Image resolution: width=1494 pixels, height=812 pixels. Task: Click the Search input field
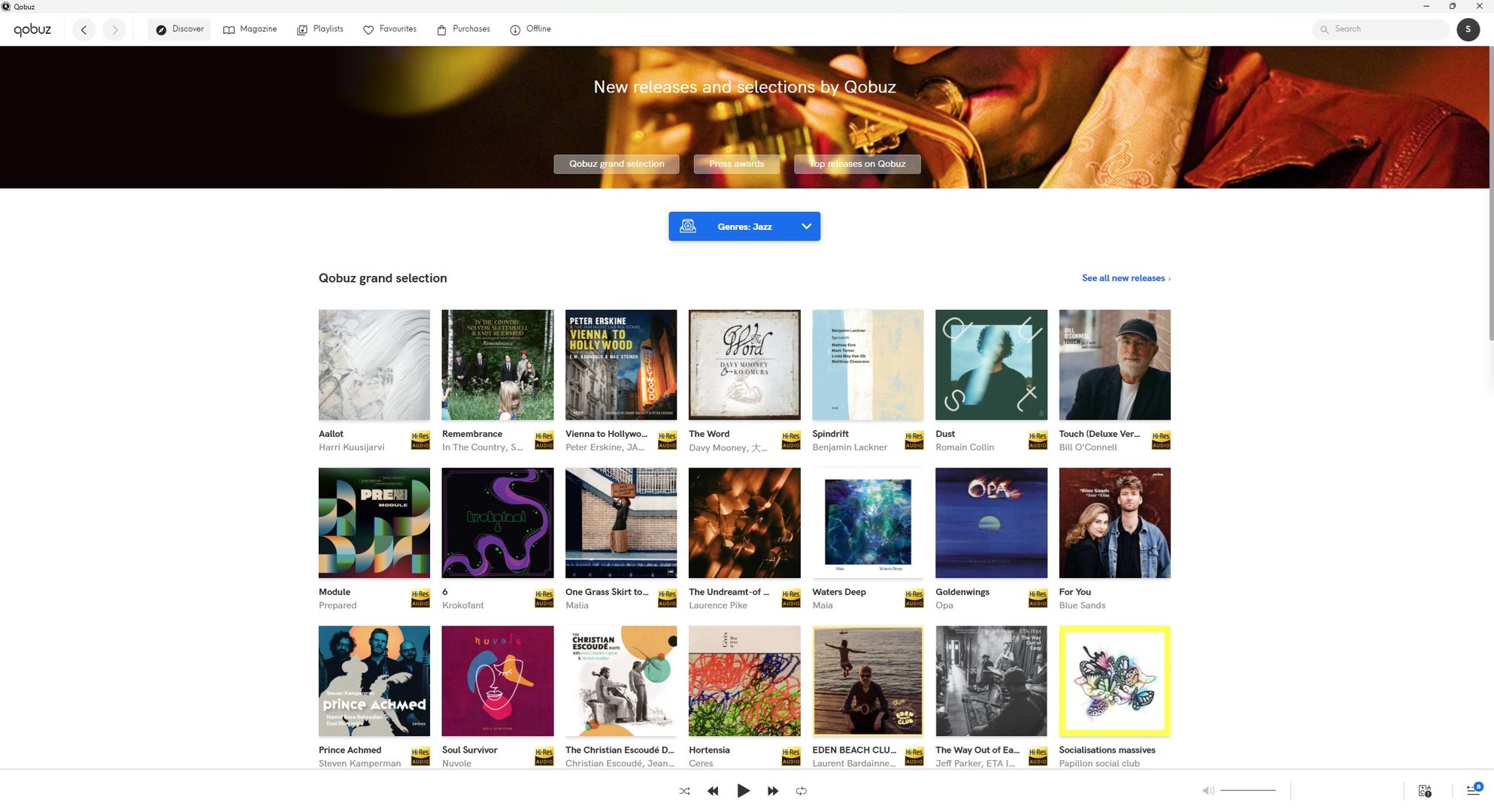[x=1380, y=29]
